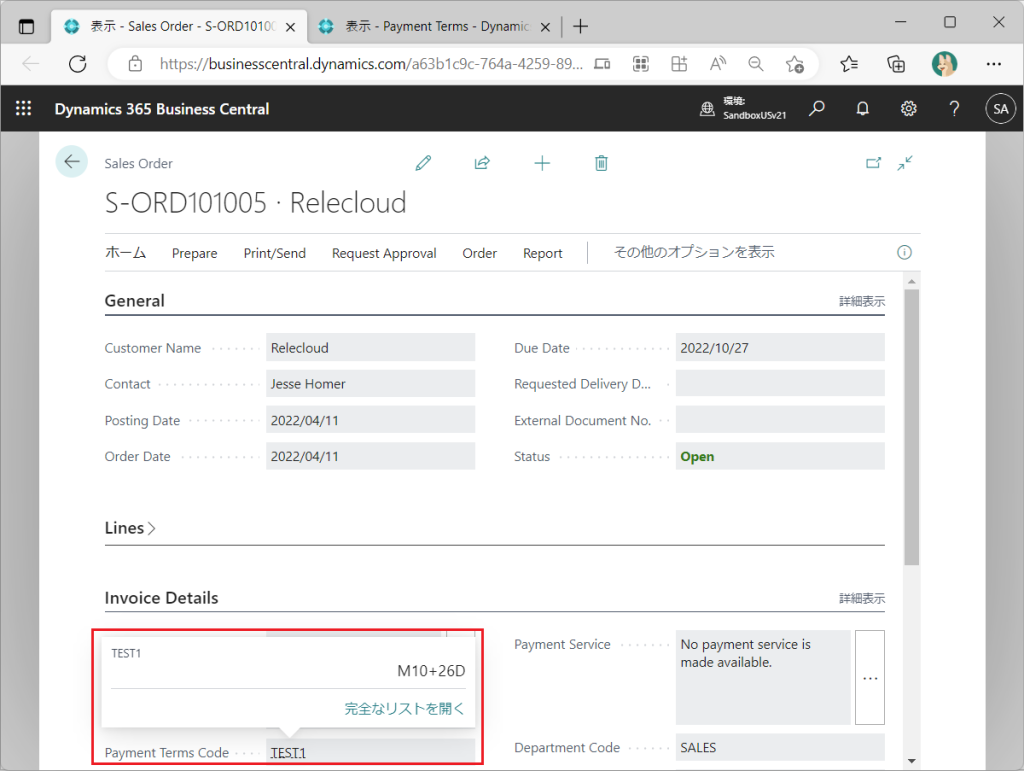The image size is (1024, 771).
Task: Click 詳細表示 in Invoice Details section
Action: 862,599
